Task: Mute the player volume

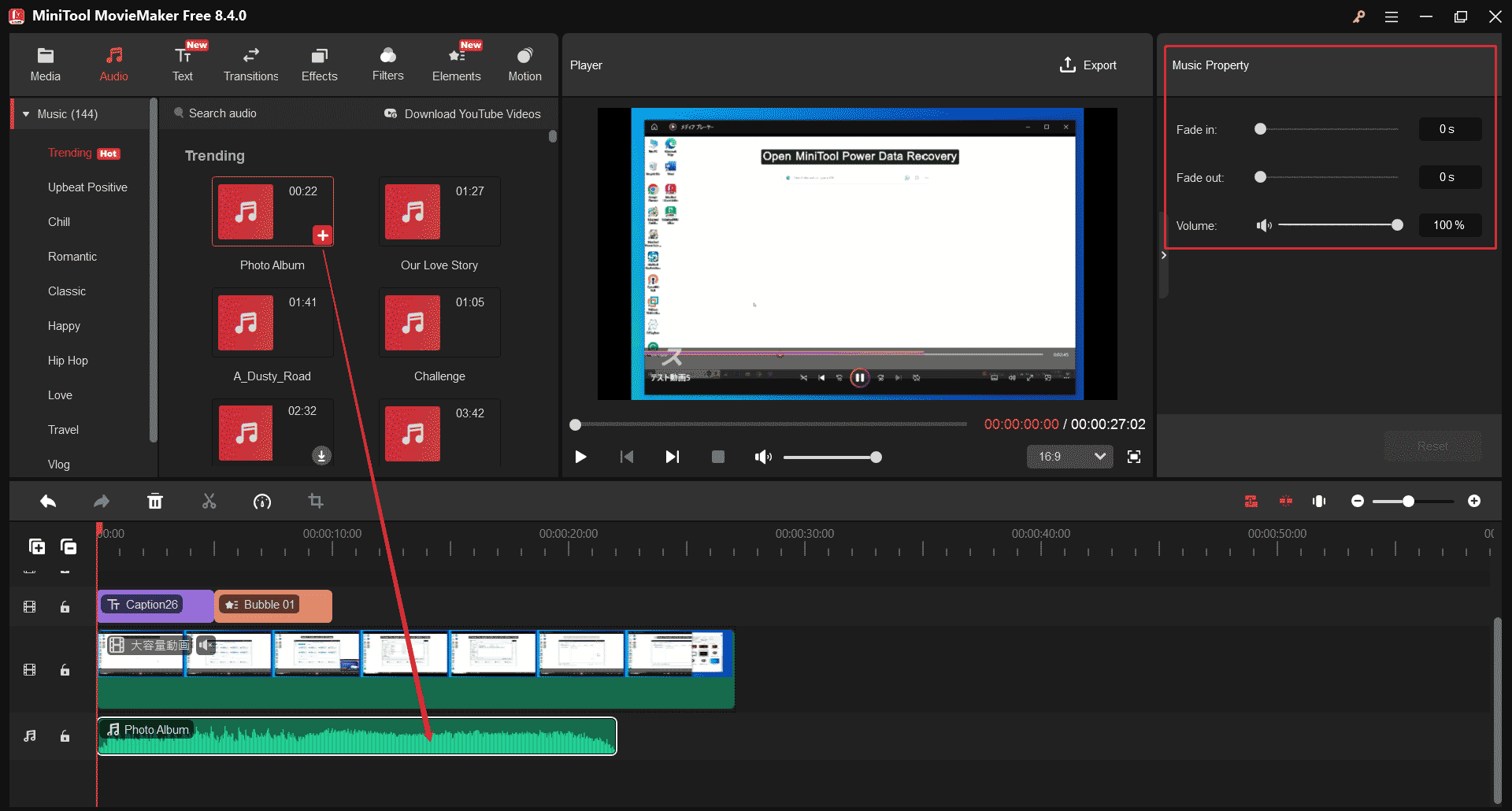Action: click(x=762, y=457)
